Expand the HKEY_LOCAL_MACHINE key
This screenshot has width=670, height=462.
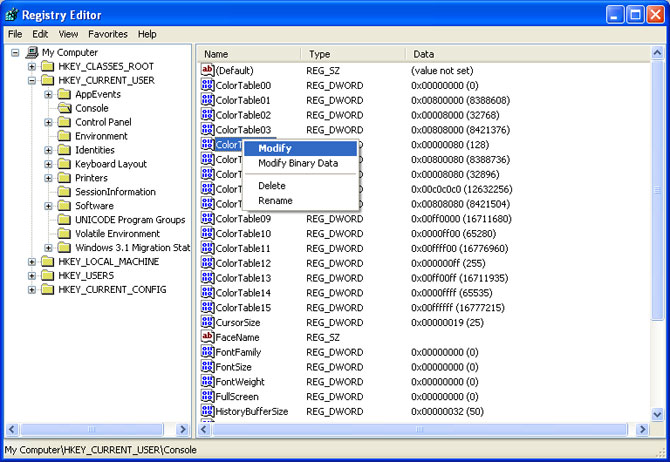[x=32, y=262]
